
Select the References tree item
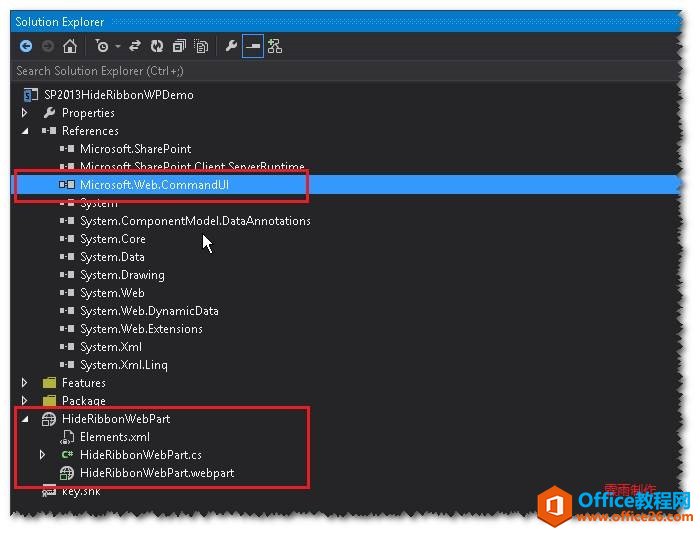click(x=90, y=131)
